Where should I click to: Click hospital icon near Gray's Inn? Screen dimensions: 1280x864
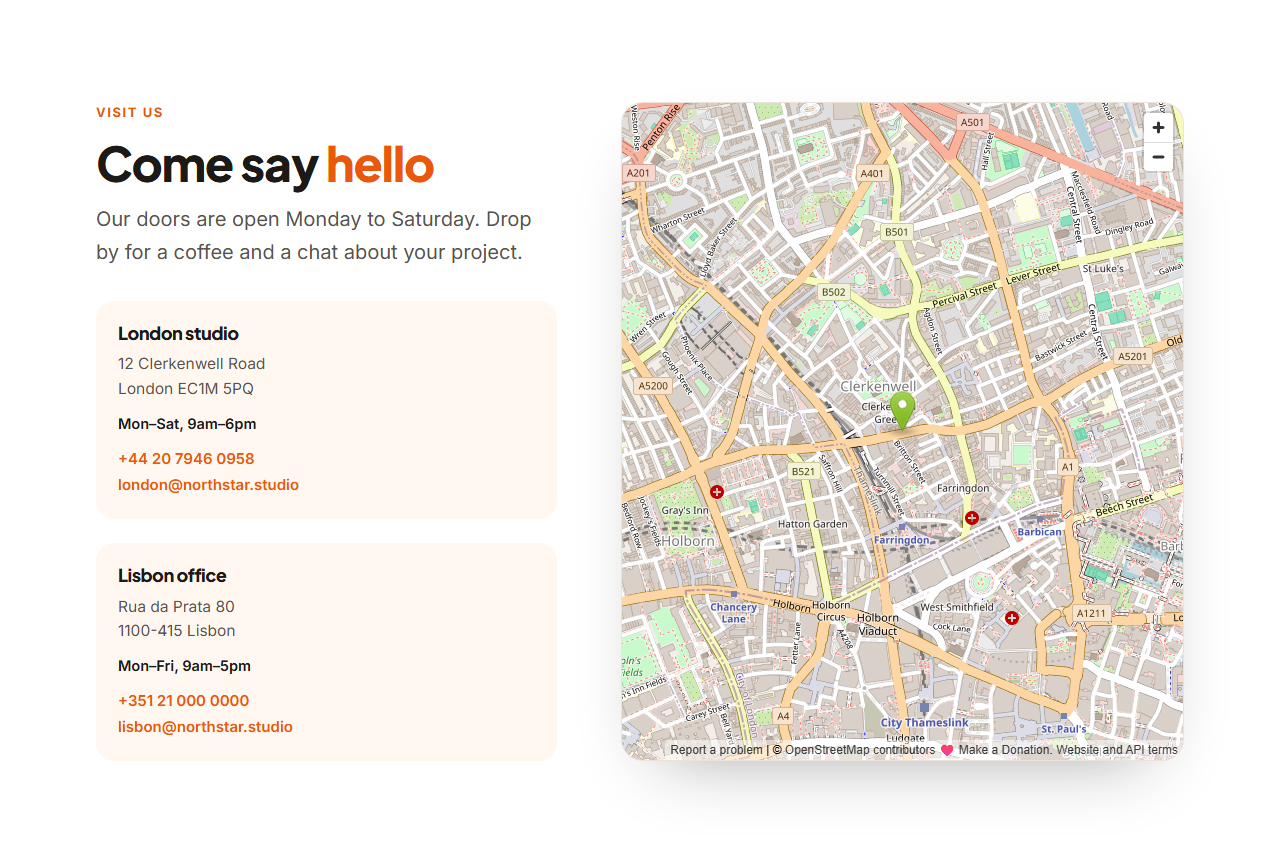pyautogui.click(x=716, y=492)
